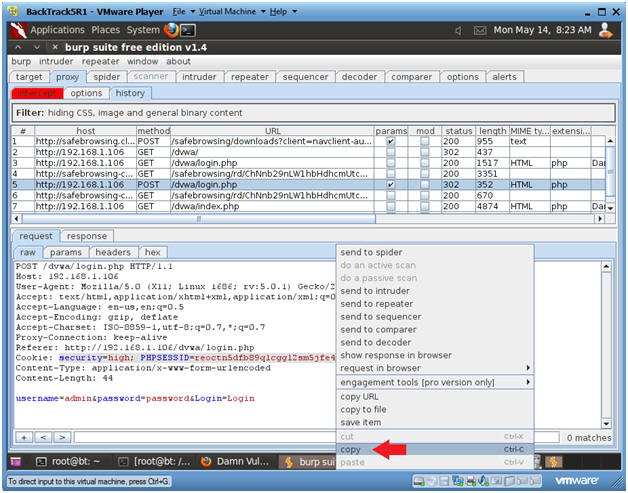
Task: Open the VMware Help dropdown menu
Action: [x=283, y=12]
